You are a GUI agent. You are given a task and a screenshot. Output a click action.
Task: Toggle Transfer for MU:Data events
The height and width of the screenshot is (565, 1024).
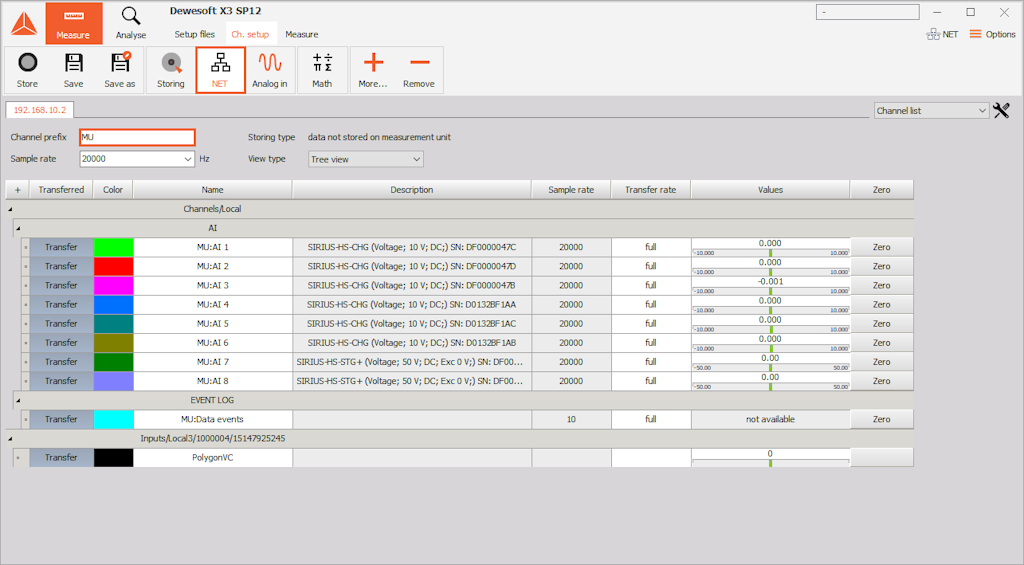pyautogui.click(x=61, y=419)
